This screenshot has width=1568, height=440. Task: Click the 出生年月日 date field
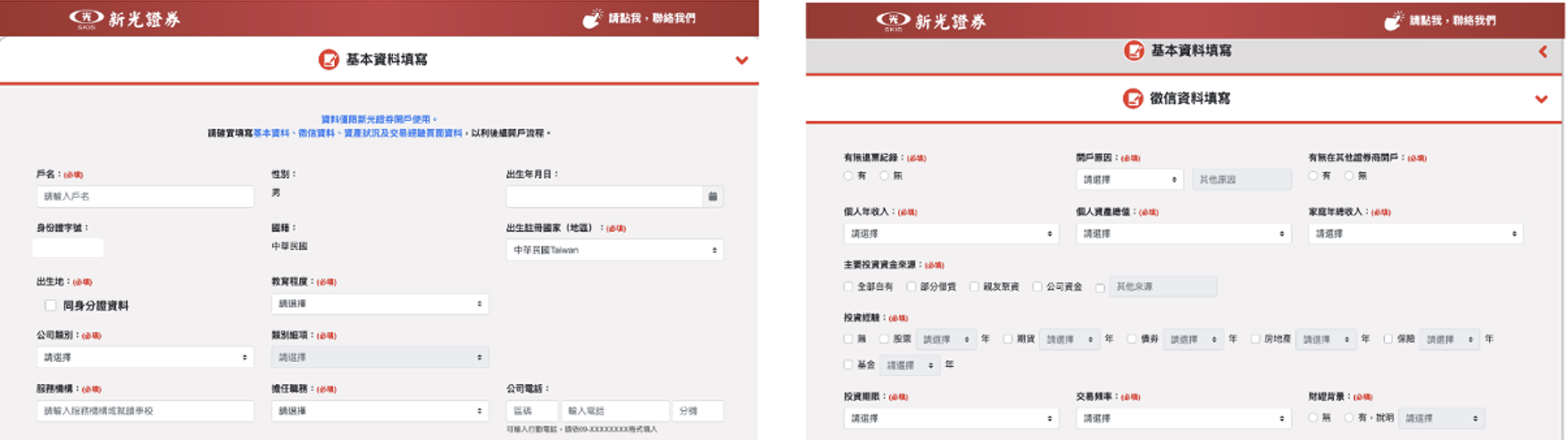604,196
